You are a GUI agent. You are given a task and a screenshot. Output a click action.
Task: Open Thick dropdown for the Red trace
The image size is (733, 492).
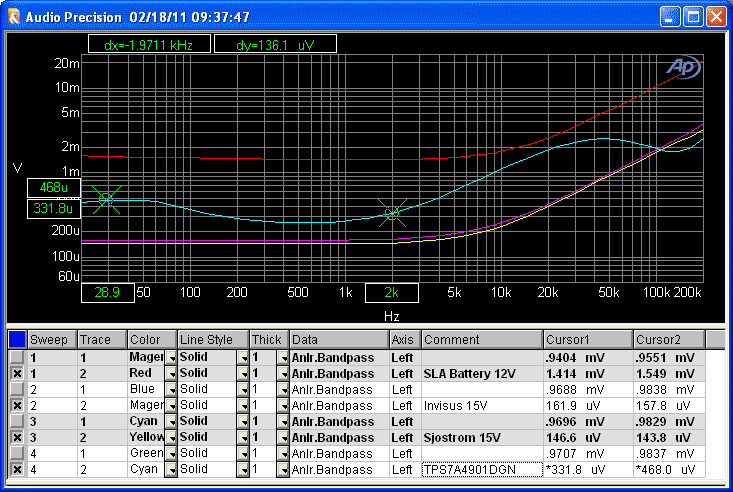click(283, 374)
